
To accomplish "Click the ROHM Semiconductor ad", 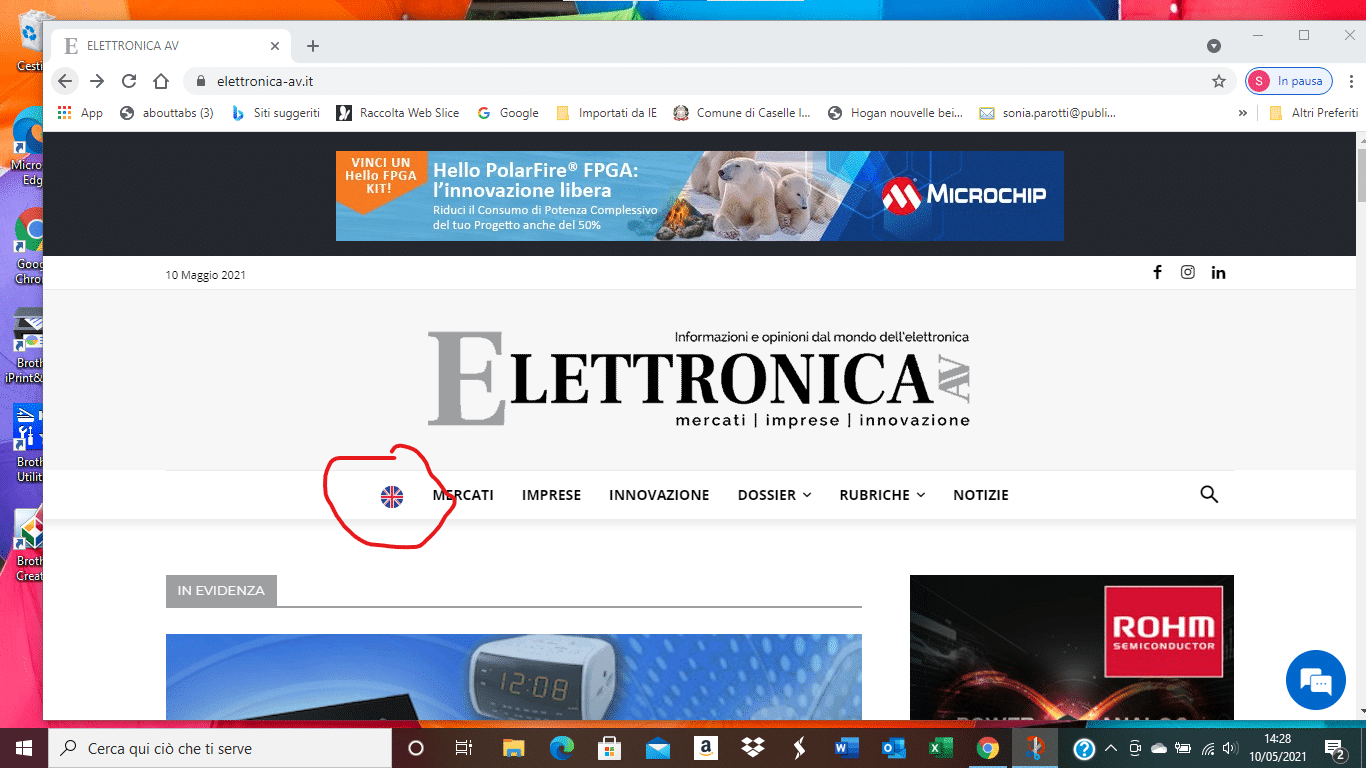I will tap(1072, 647).
